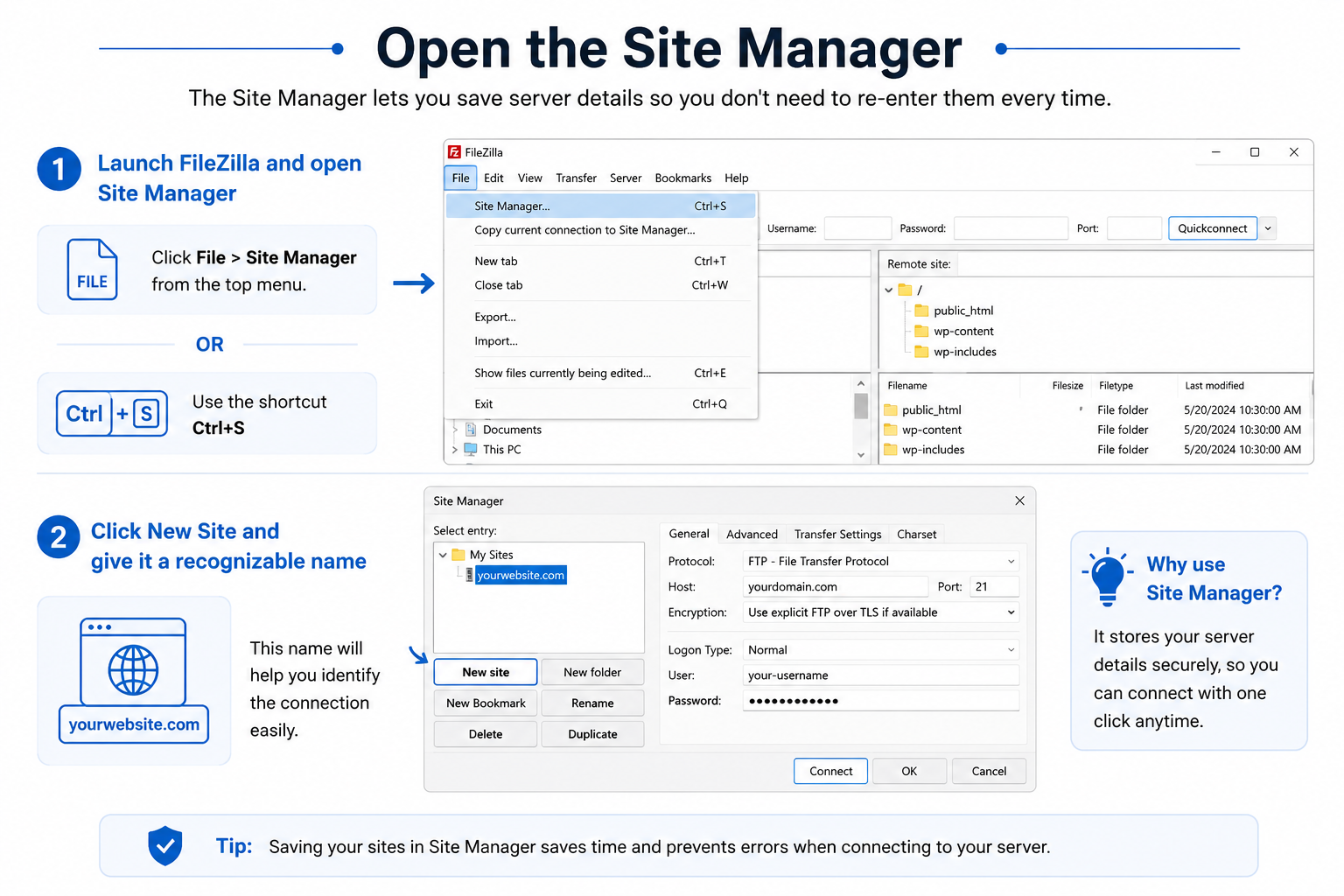Click the New Bookmark button
Viewport: 1344px width, 896px height.
click(486, 703)
